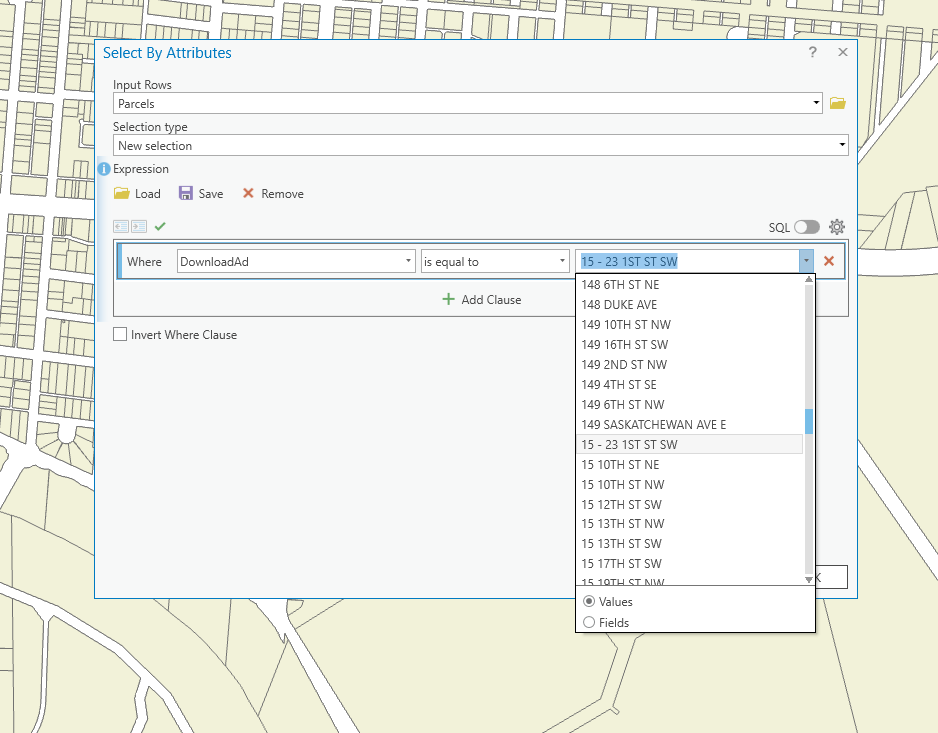Click the red X to delete the clause
The height and width of the screenshot is (733, 938).
(827, 260)
